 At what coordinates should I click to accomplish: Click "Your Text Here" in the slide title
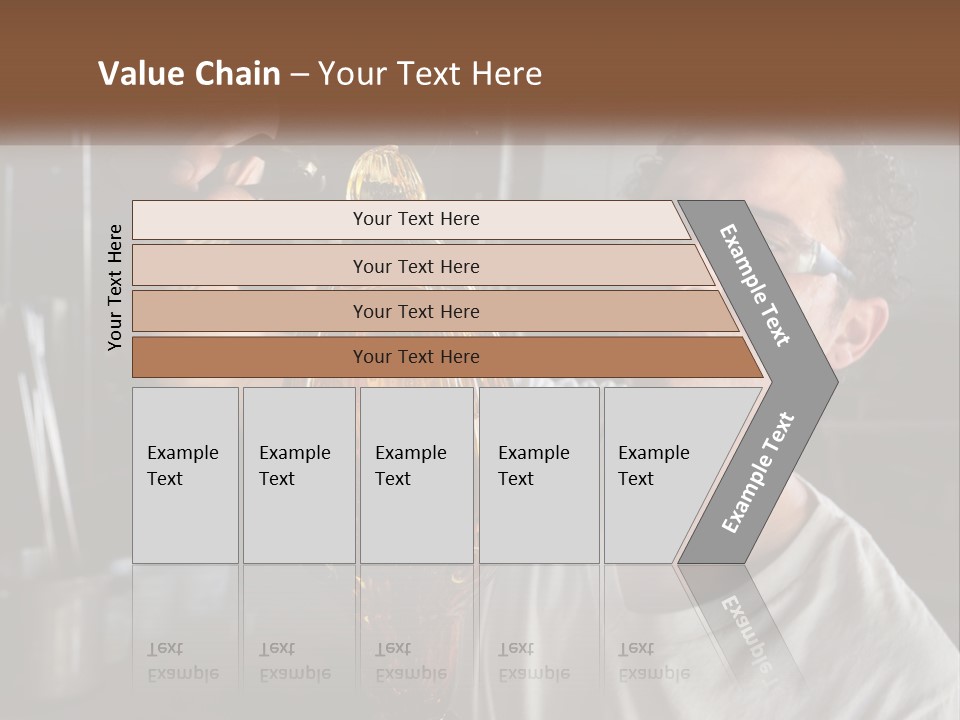(x=430, y=73)
